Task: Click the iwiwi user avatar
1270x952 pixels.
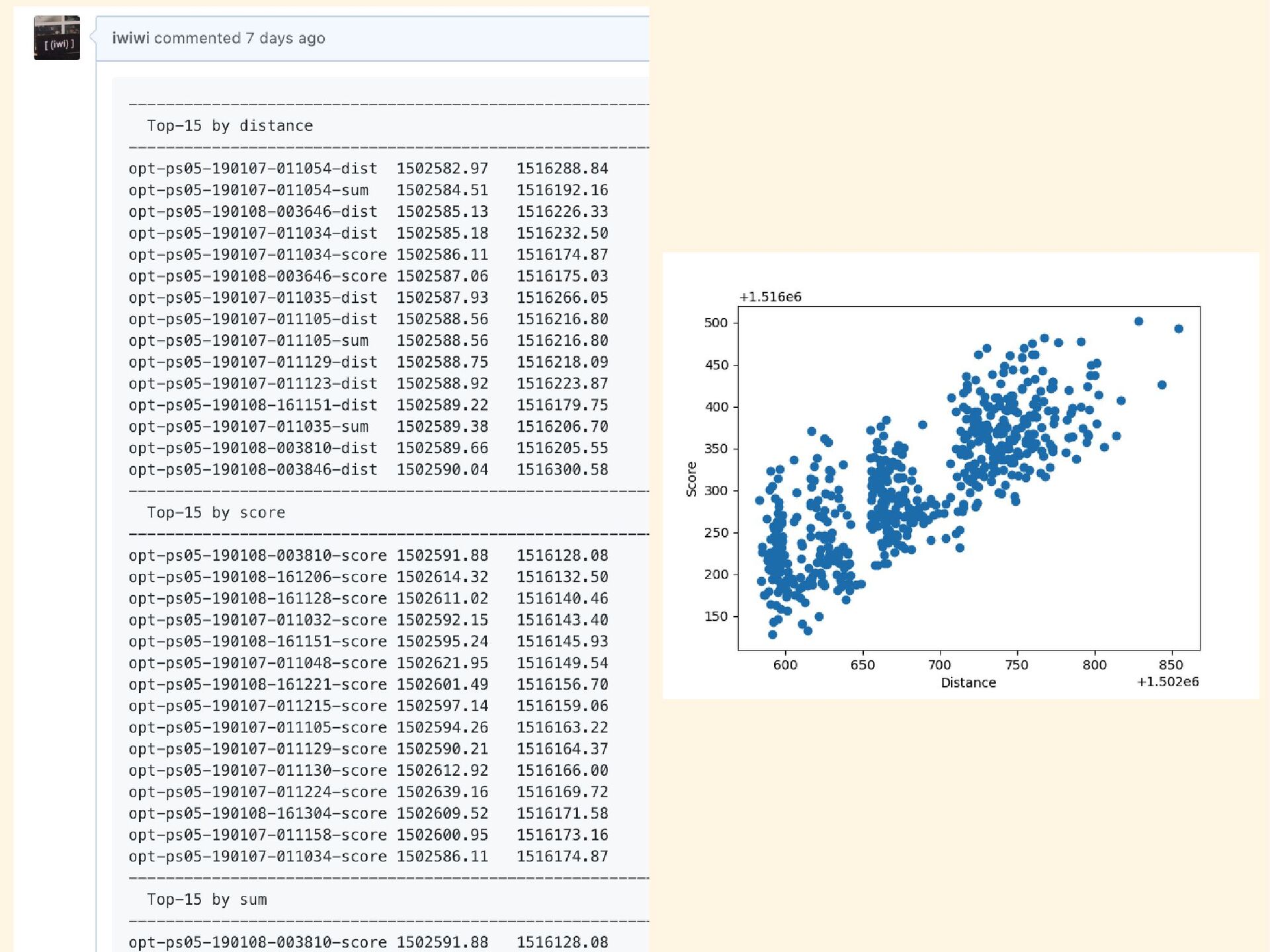Action: (57, 38)
